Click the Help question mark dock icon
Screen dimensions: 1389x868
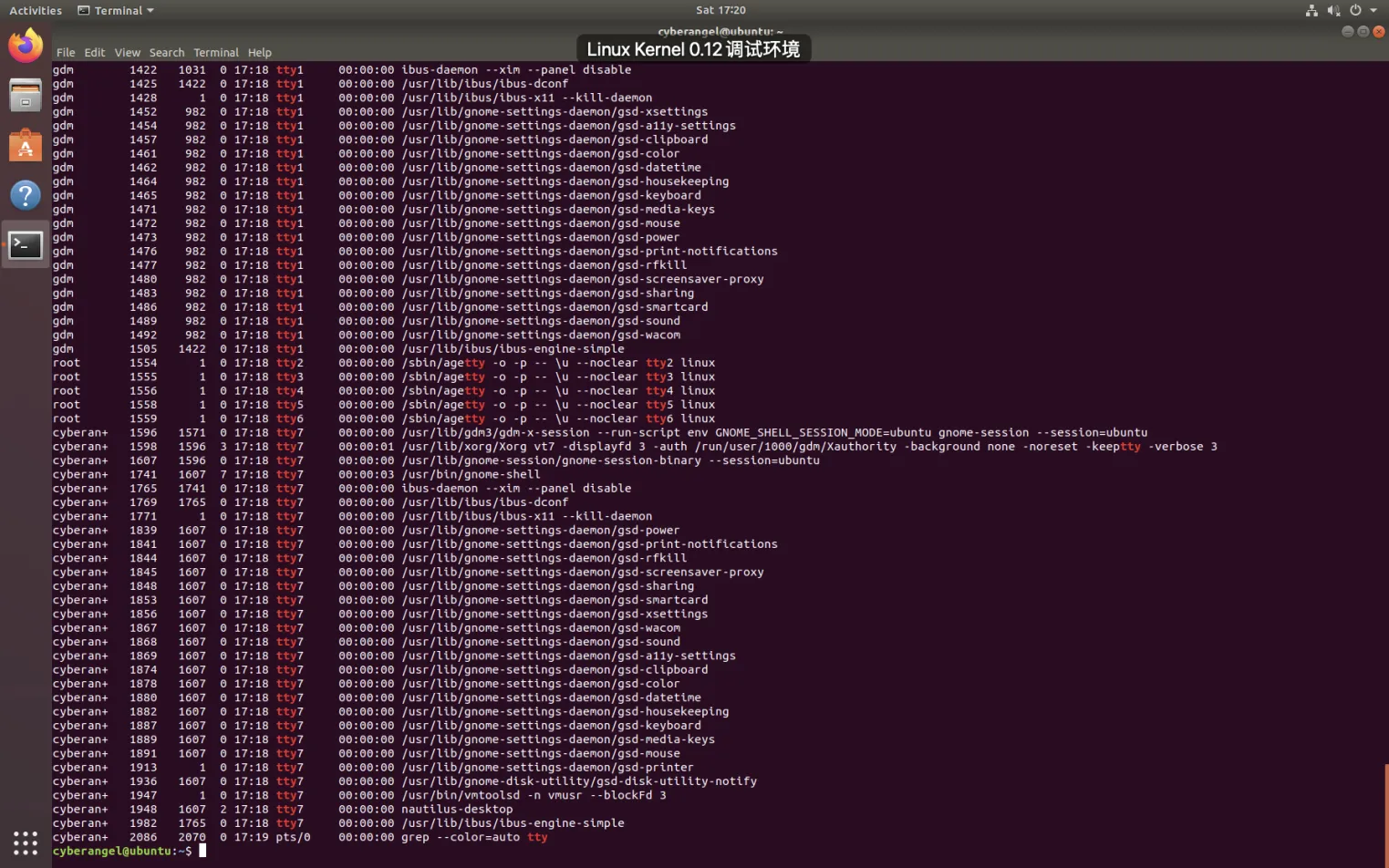pos(26,195)
